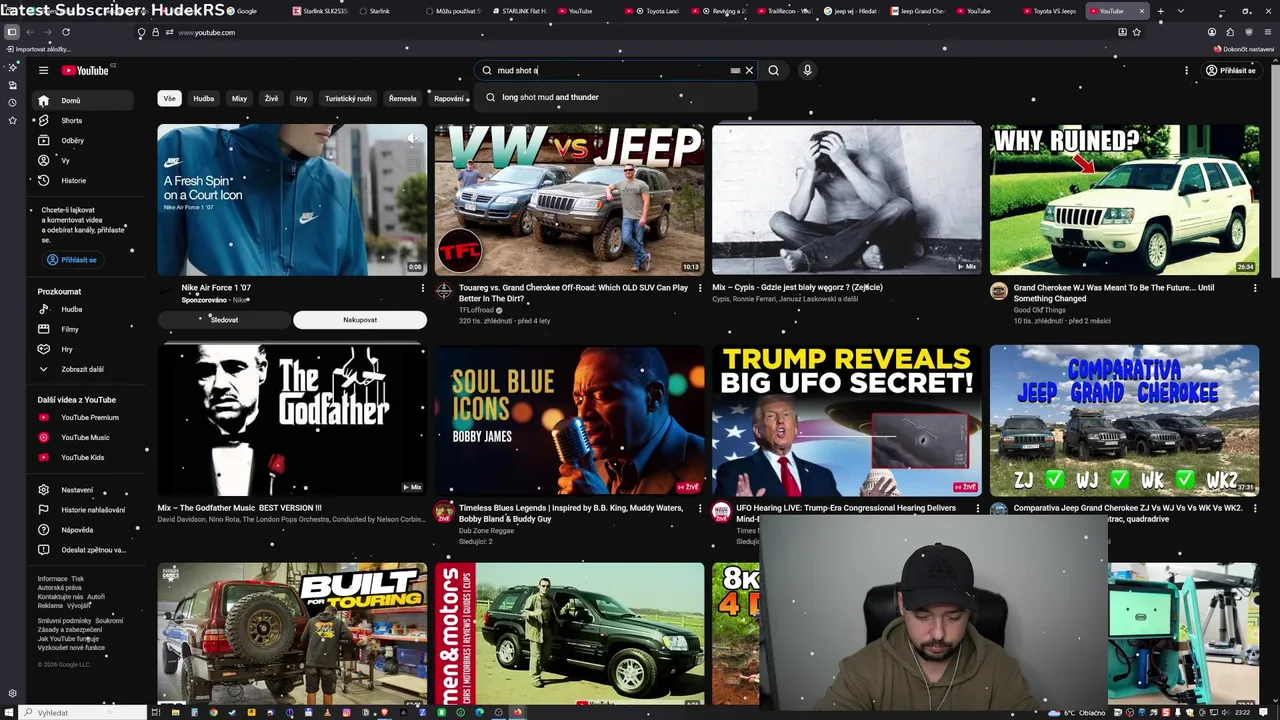Image resolution: width=1280 pixels, height=720 pixels.
Task: Expand Zobrazit další in sidebar
Action: pyautogui.click(x=84, y=369)
